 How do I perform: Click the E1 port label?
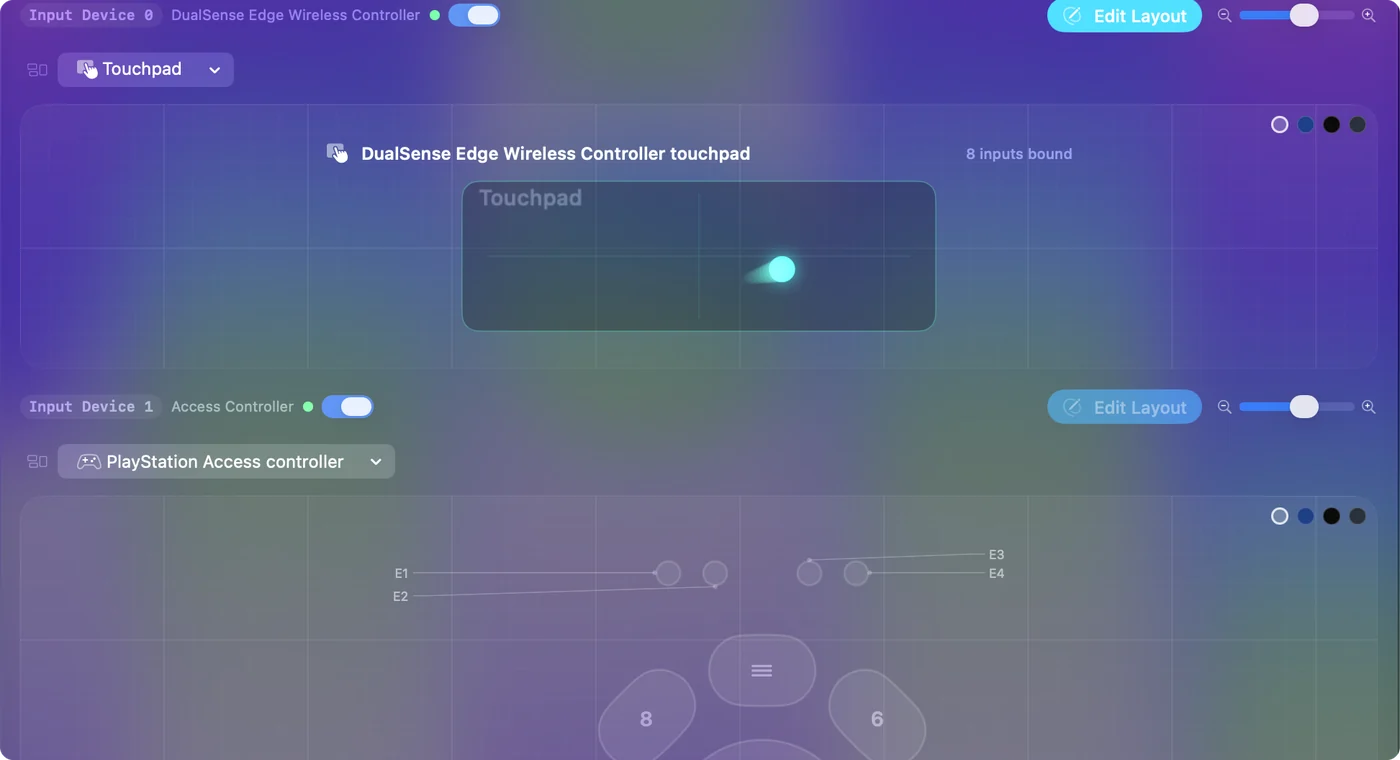pos(401,573)
